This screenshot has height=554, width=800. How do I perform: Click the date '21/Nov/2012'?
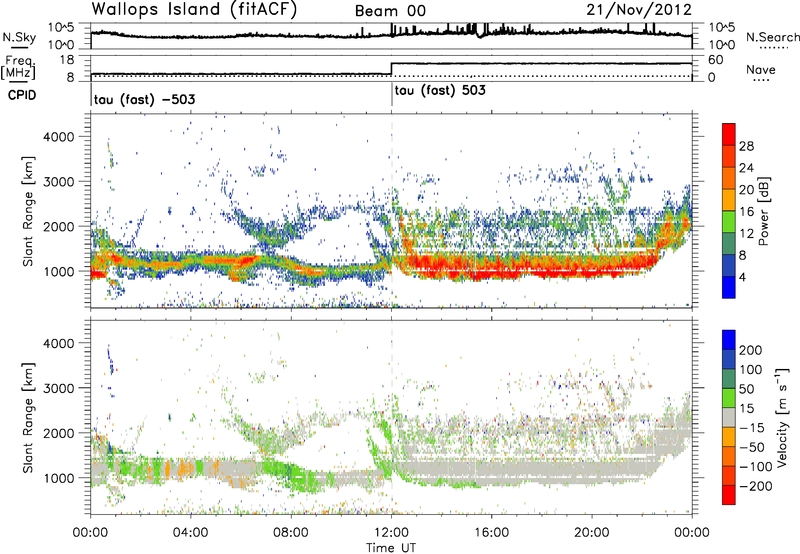639,9
